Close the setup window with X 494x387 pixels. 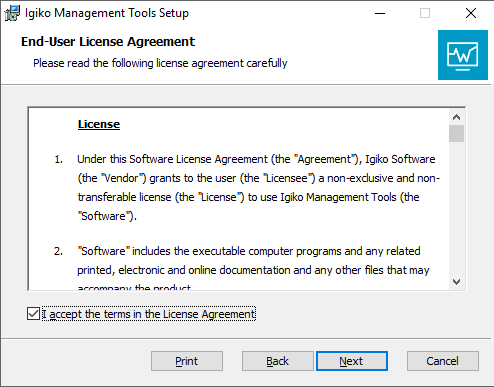471,13
